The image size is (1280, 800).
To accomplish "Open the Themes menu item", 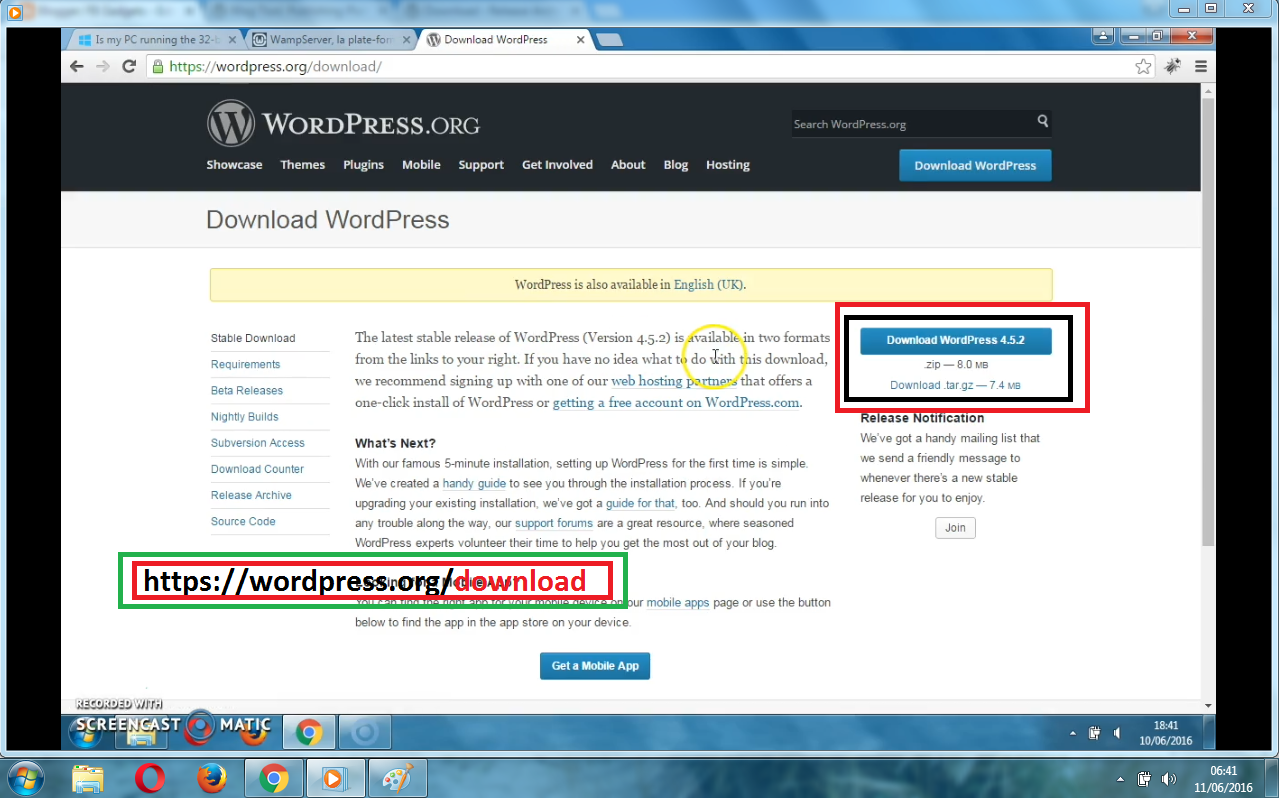I will (303, 165).
